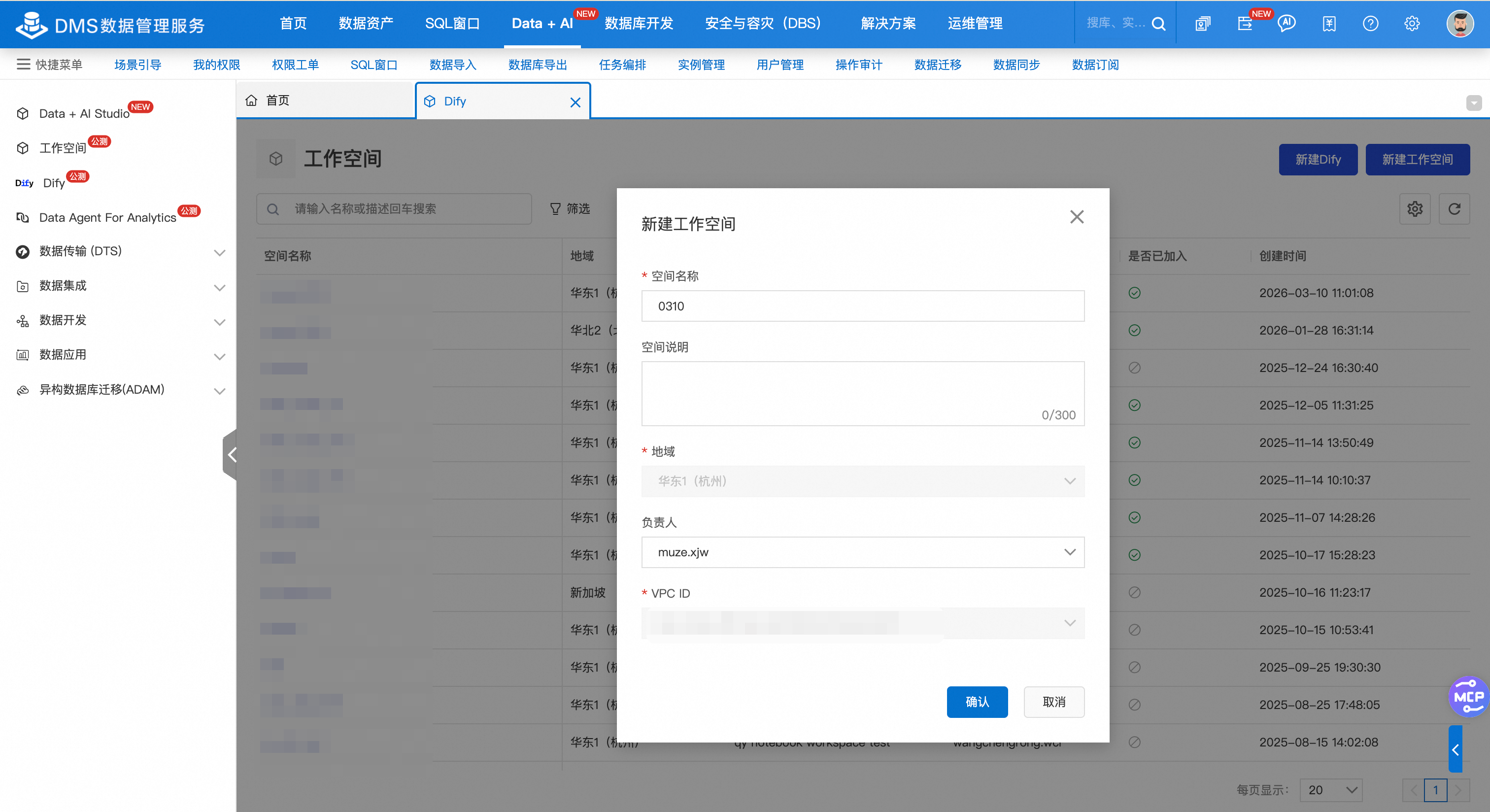Image resolution: width=1490 pixels, height=812 pixels.
Task: Click the table column settings gear icon
Action: (x=1415, y=209)
